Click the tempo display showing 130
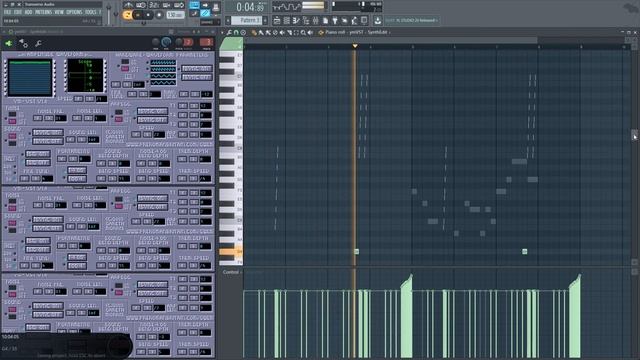Viewport: 640px width, 360px height. 175,15
